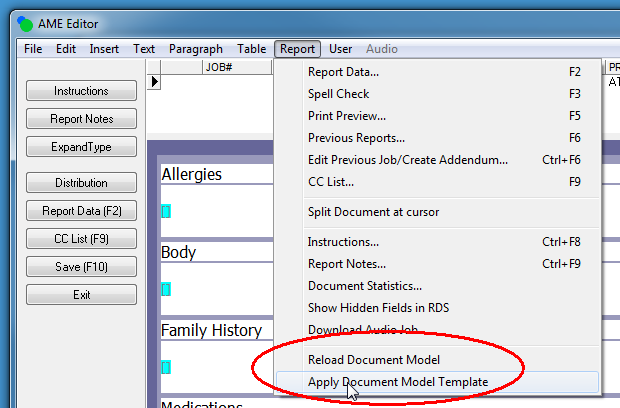
Task: Open the File menu
Action: point(33,49)
